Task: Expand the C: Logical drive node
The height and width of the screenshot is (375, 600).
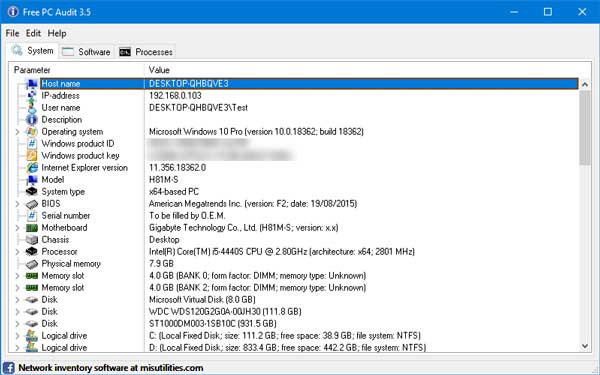Action: pyautogui.click(x=17, y=336)
